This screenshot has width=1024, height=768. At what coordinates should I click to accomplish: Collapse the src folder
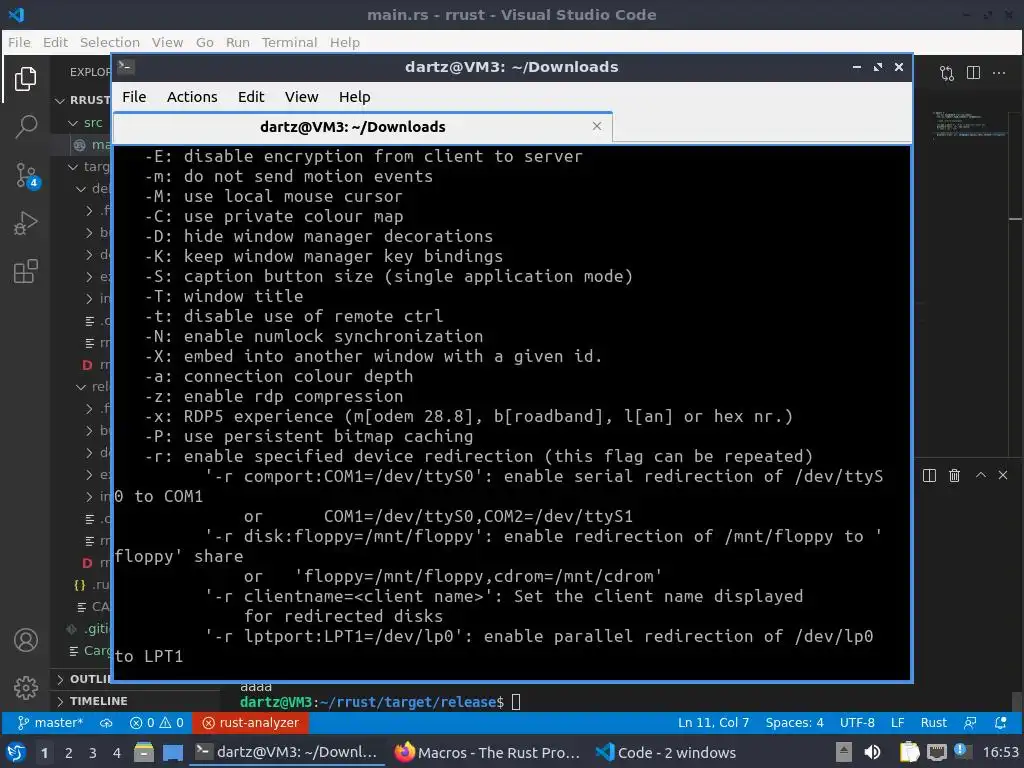(x=73, y=123)
